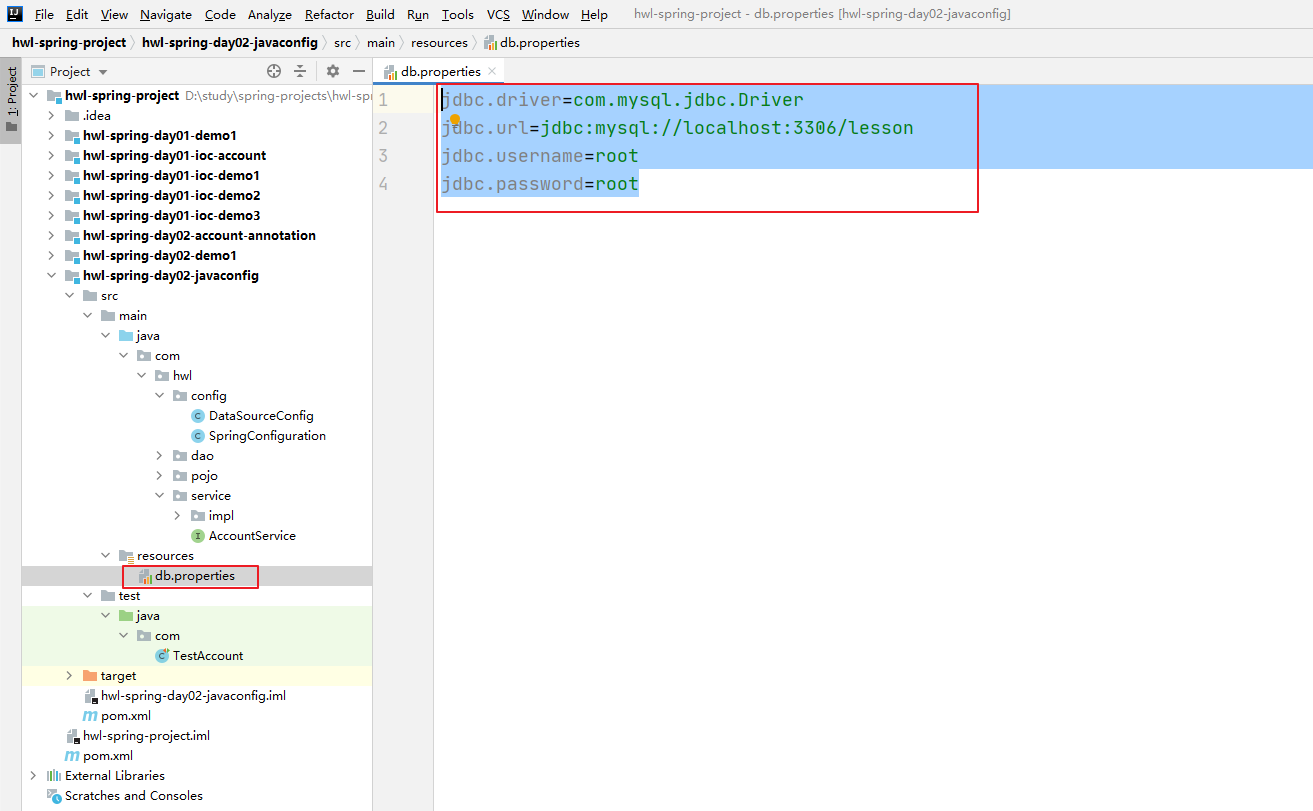The height and width of the screenshot is (811, 1313).
Task: Collapse the config package
Action: [160, 396]
